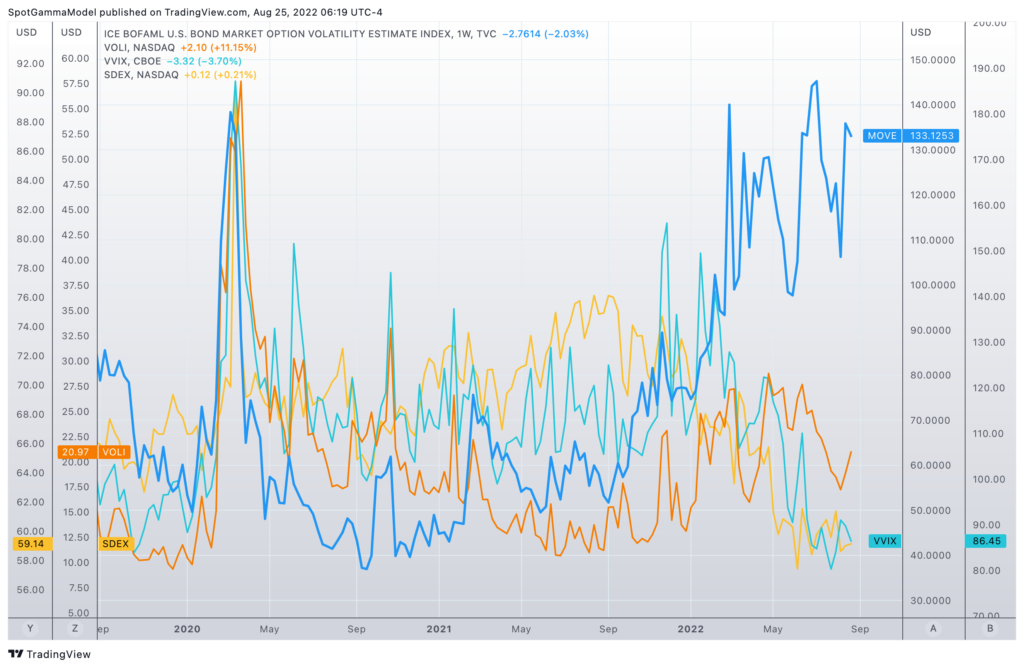
Task: Select the MOVE series label
Action: click(882, 136)
